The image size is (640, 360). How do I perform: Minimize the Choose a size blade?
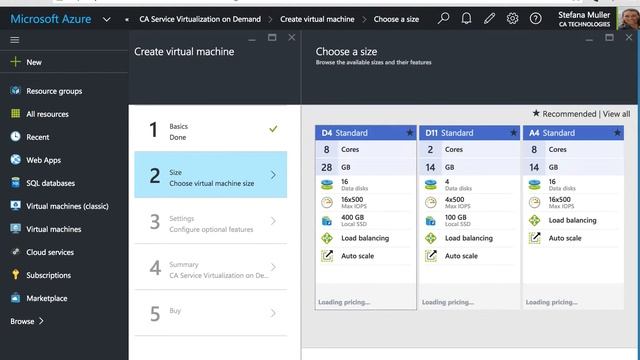pos(589,39)
